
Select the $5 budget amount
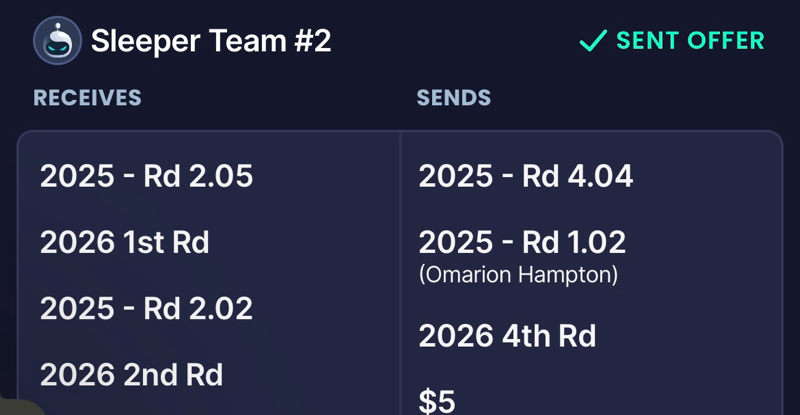click(x=437, y=401)
